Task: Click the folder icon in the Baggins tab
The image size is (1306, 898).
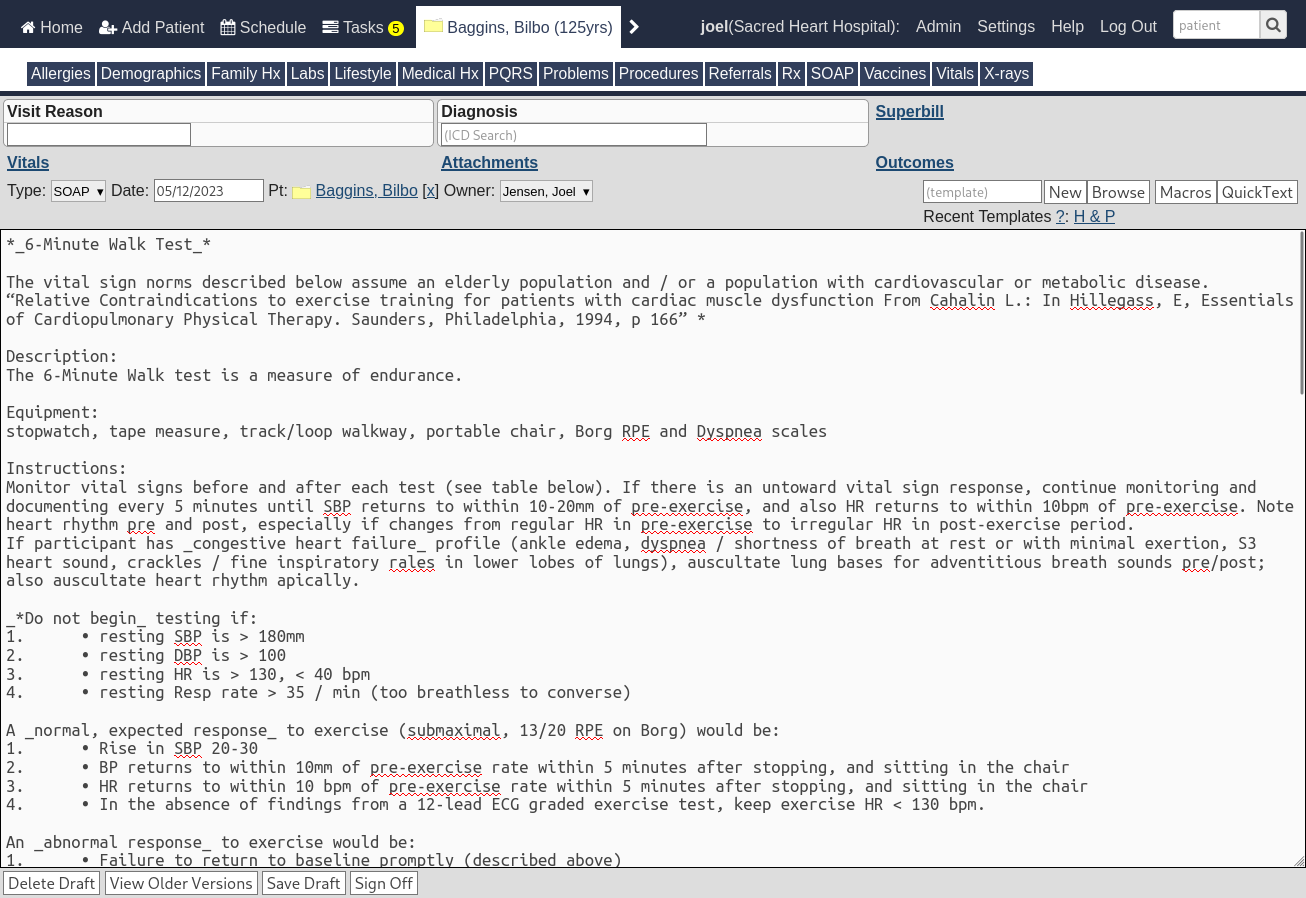Action: pyautogui.click(x=433, y=27)
